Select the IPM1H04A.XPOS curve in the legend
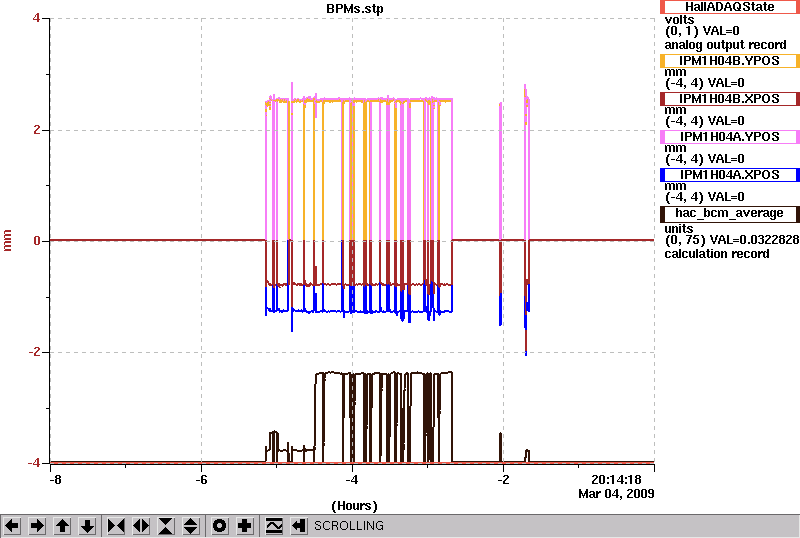 730,175
